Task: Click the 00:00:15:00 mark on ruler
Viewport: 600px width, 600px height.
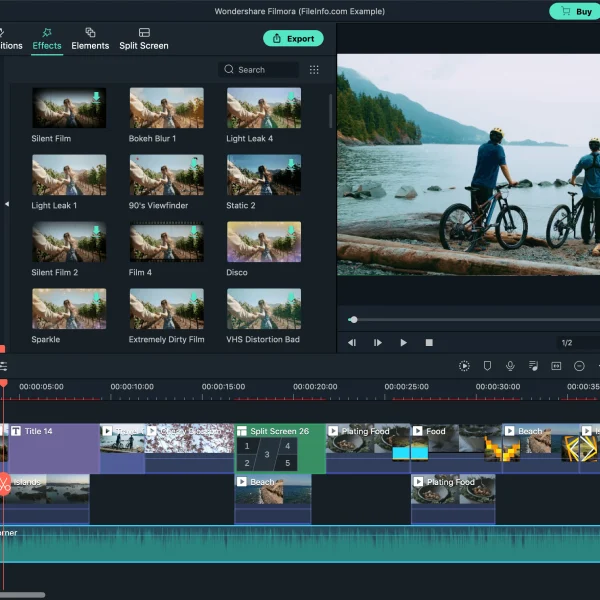Action: 223,386
